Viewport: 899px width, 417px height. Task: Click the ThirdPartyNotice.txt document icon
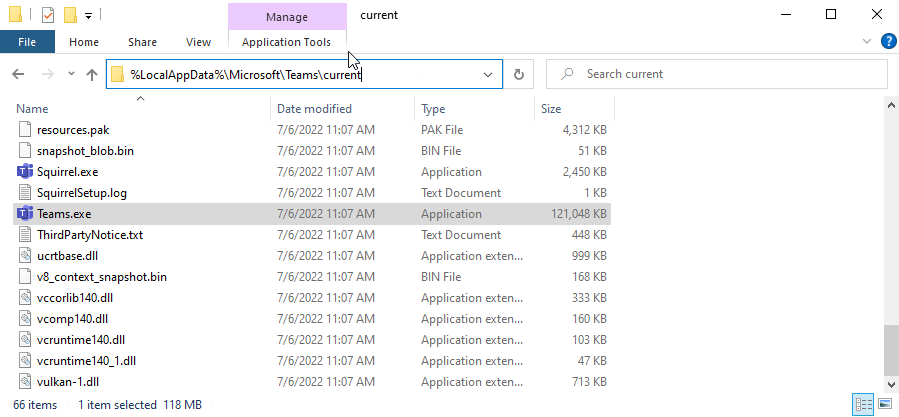(x=24, y=235)
